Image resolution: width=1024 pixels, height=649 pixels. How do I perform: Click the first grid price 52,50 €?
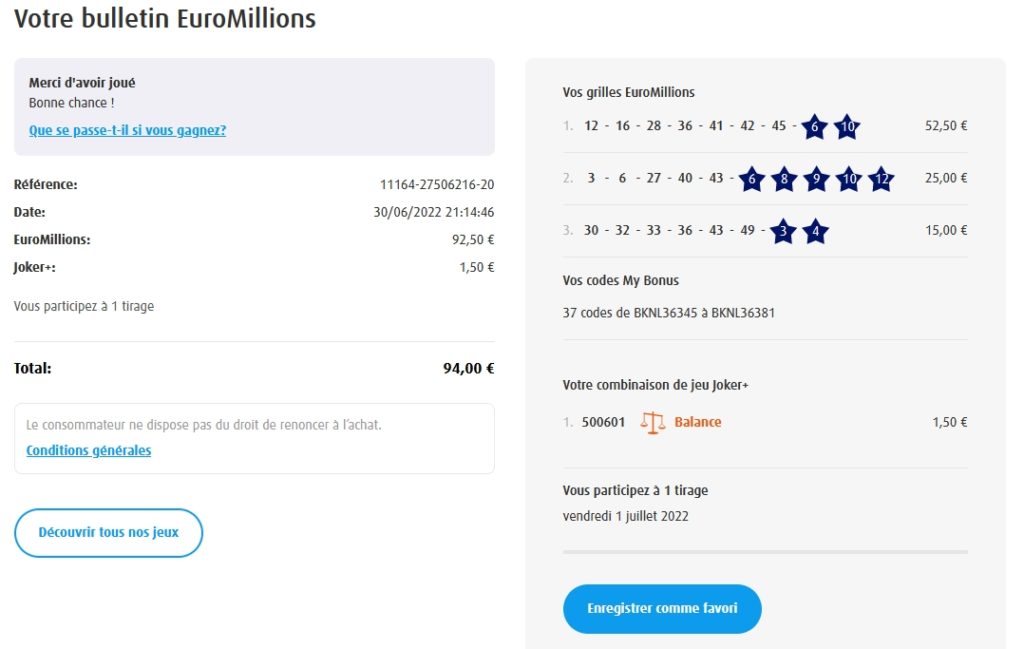click(x=946, y=126)
